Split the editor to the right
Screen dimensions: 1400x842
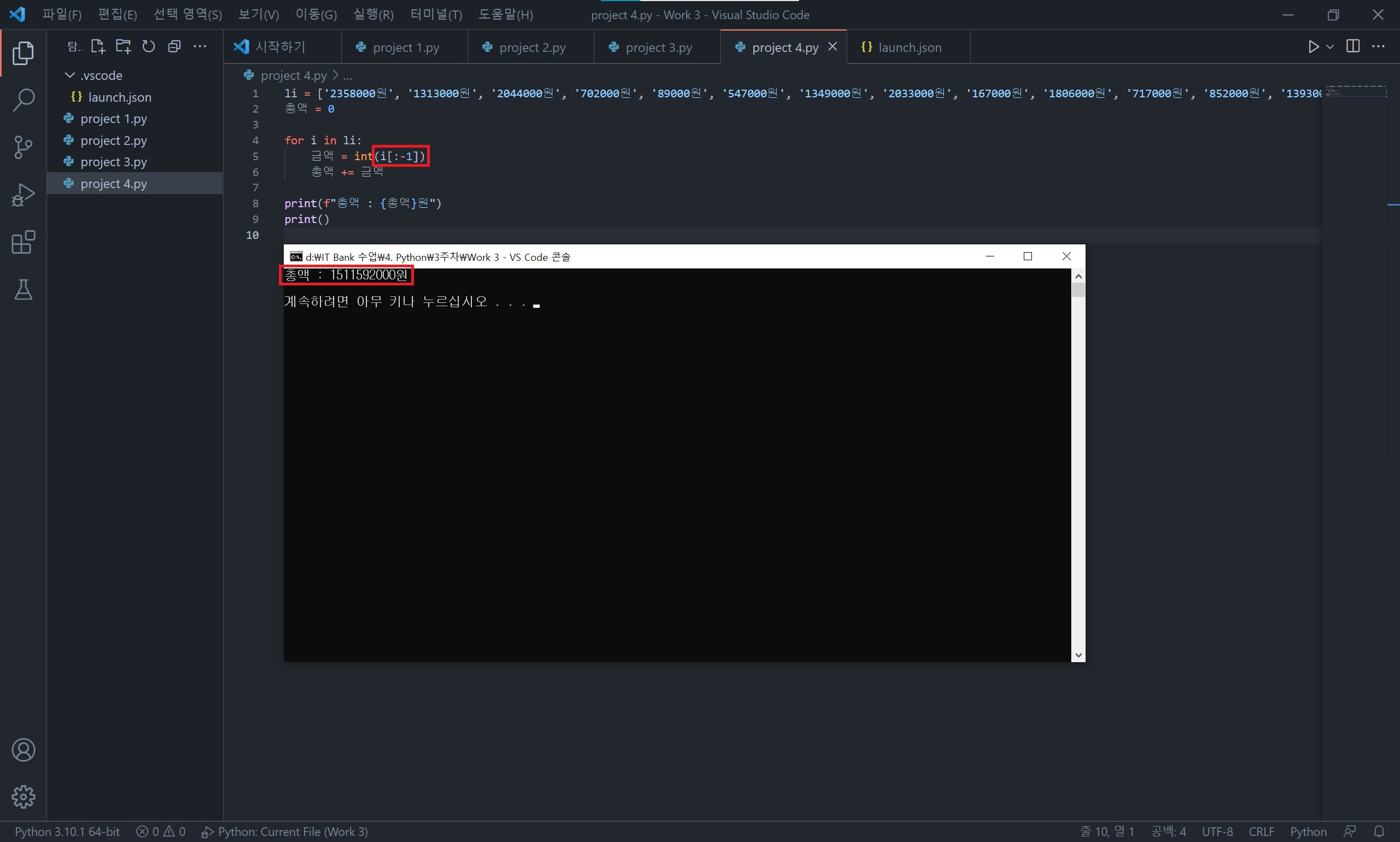click(1352, 46)
